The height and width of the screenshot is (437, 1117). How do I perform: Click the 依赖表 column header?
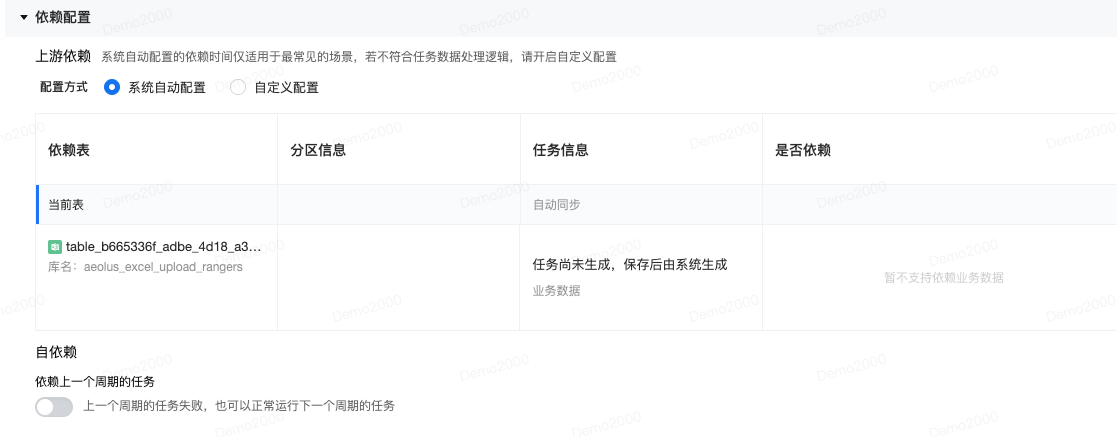[x=69, y=150]
